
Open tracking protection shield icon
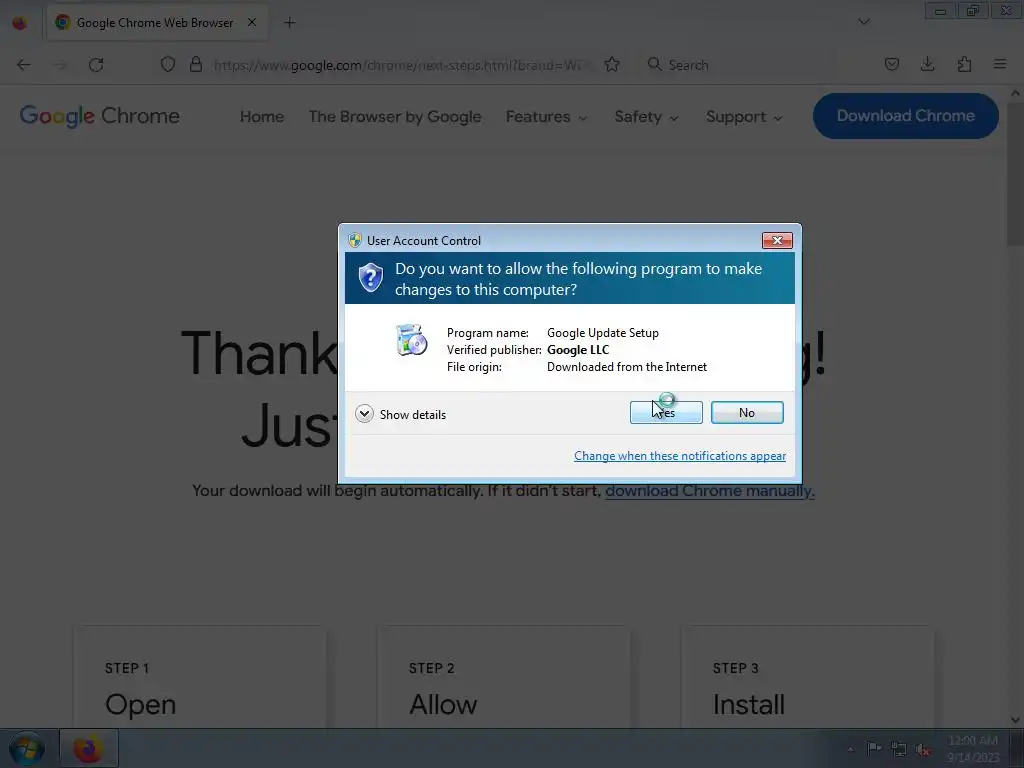168,64
